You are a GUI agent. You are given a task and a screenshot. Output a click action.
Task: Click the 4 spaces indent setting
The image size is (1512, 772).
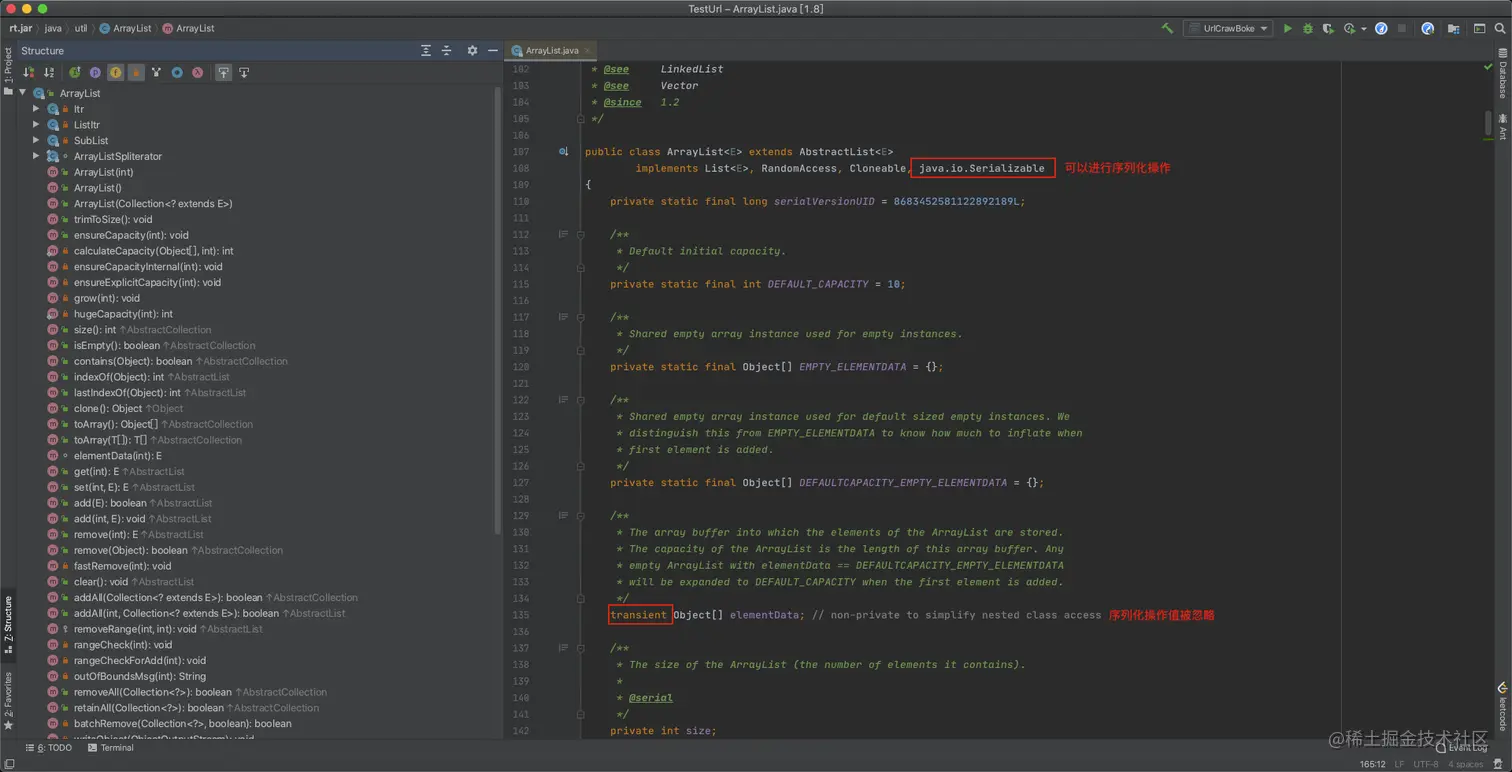coord(1465,764)
